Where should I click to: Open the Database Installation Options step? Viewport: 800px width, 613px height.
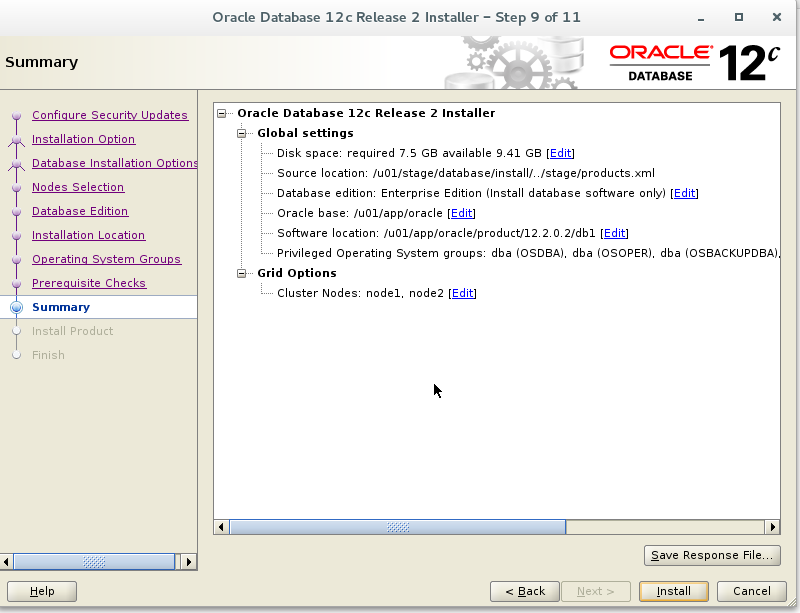pyautogui.click(x=114, y=163)
